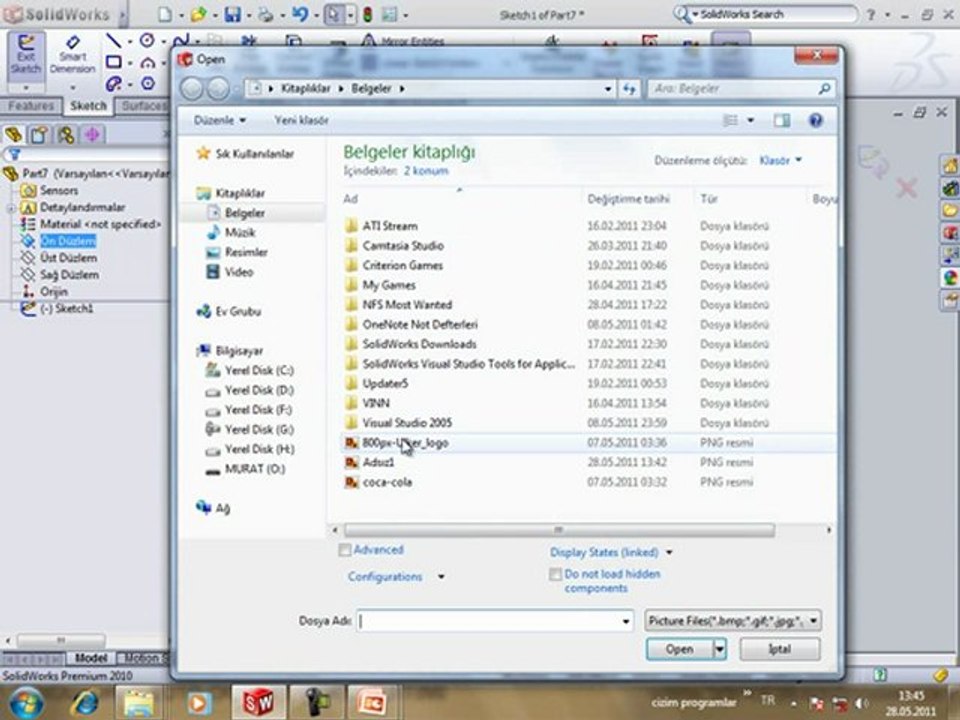Screen dimensions: 960x720
Task: Click Exit Sketch icon in SolidWorks
Action: click(26, 55)
